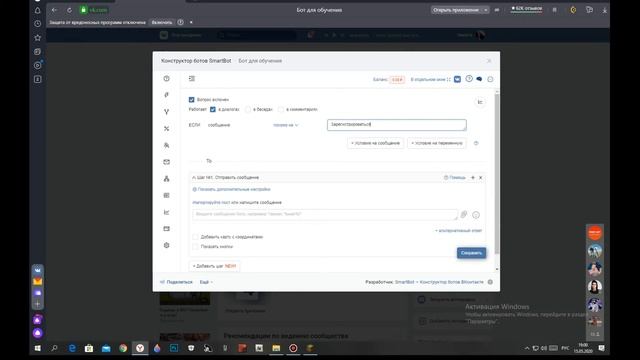This screenshot has height=360, width=640.
Task: Click the bot message text area
Action: pyautogui.click(x=325, y=215)
